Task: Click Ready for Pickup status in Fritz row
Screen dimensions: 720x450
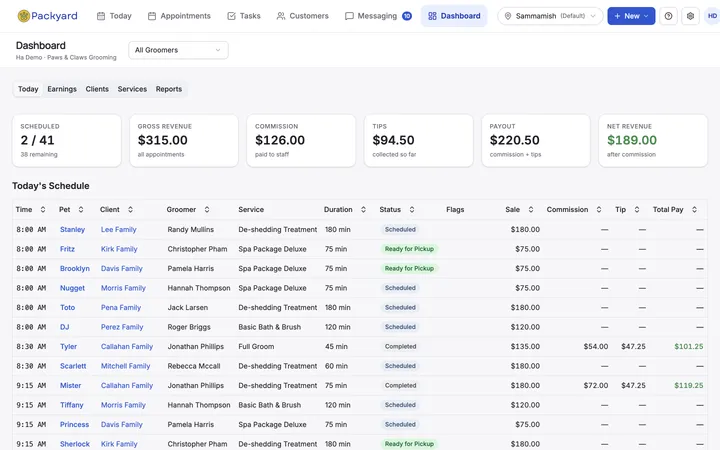Action: pyautogui.click(x=409, y=249)
